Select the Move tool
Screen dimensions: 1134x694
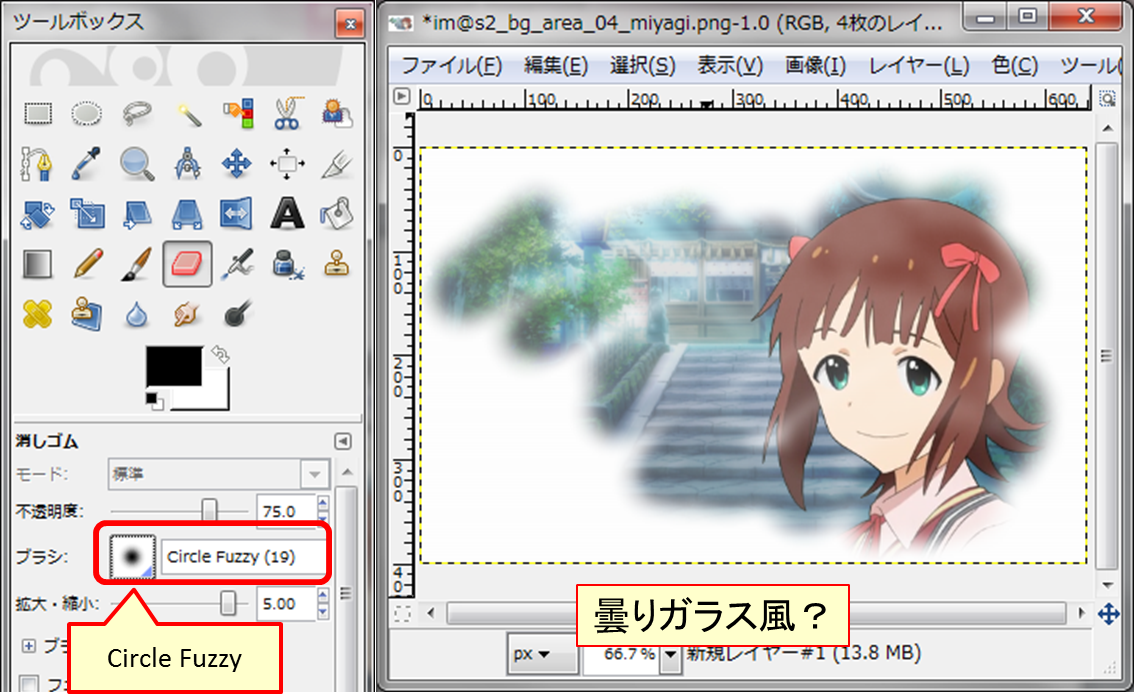[x=237, y=164]
